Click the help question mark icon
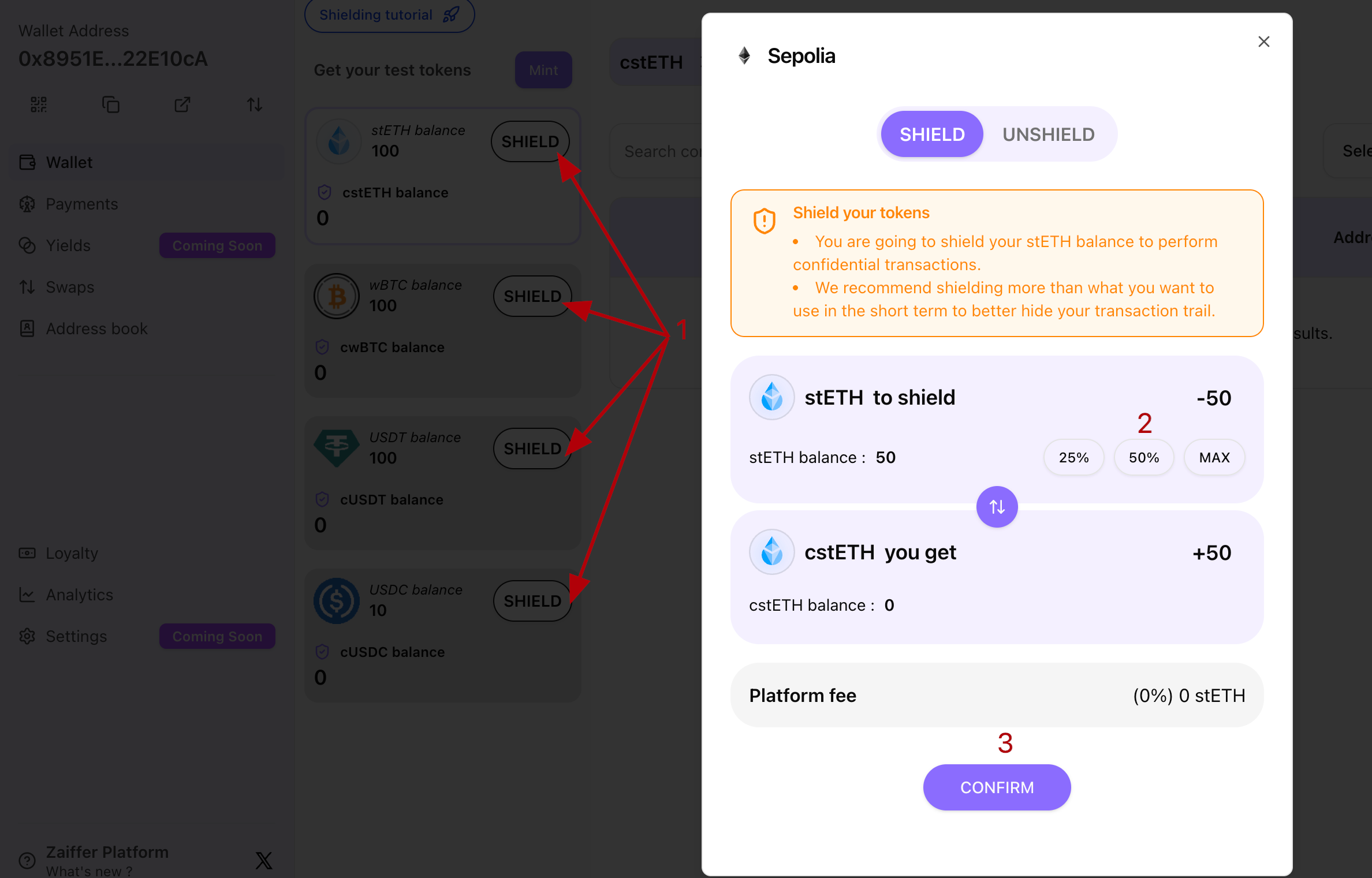The height and width of the screenshot is (878, 1372). 27,860
